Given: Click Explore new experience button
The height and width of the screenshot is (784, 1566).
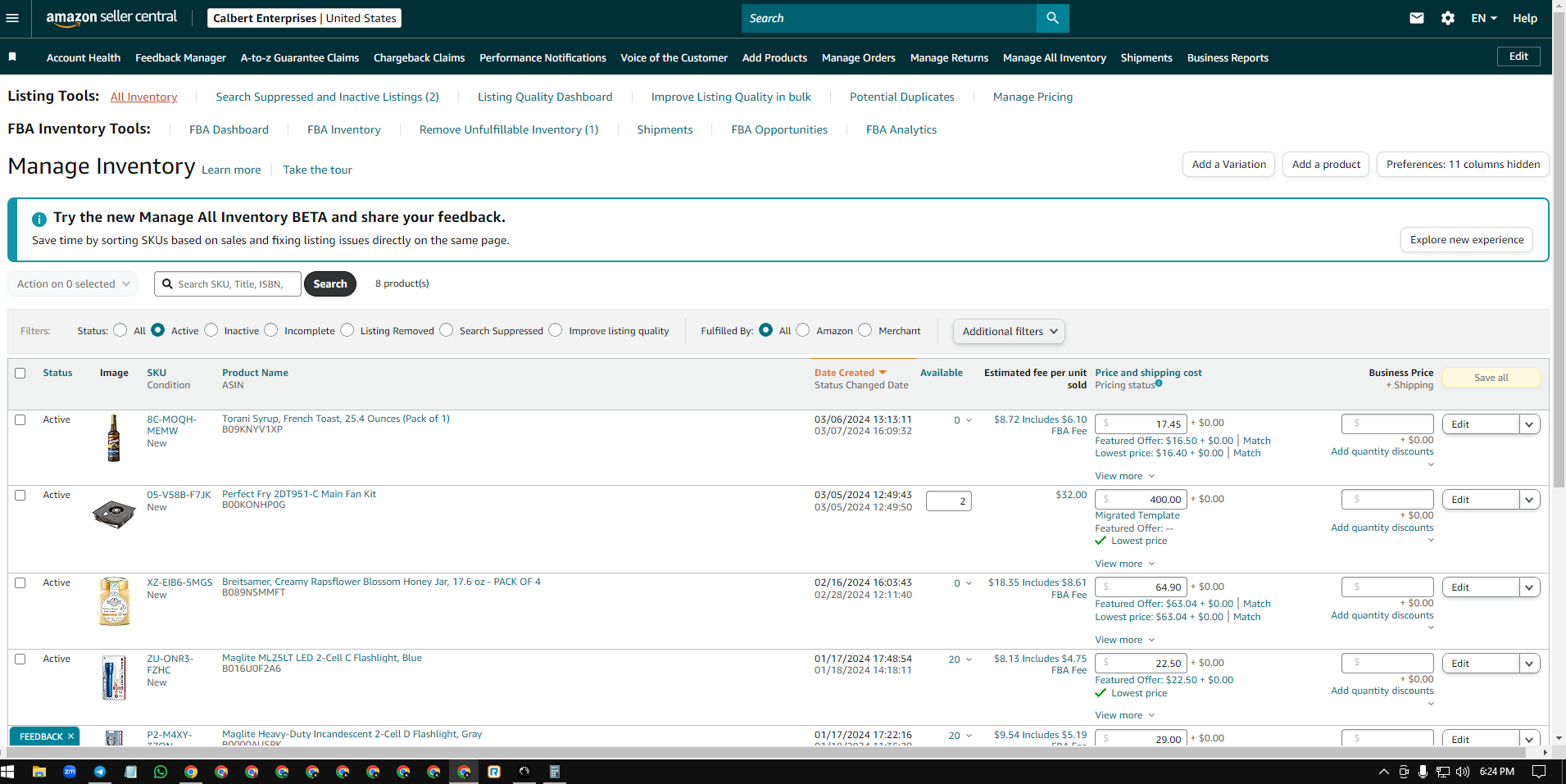Looking at the screenshot, I should (x=1467, y=239).
